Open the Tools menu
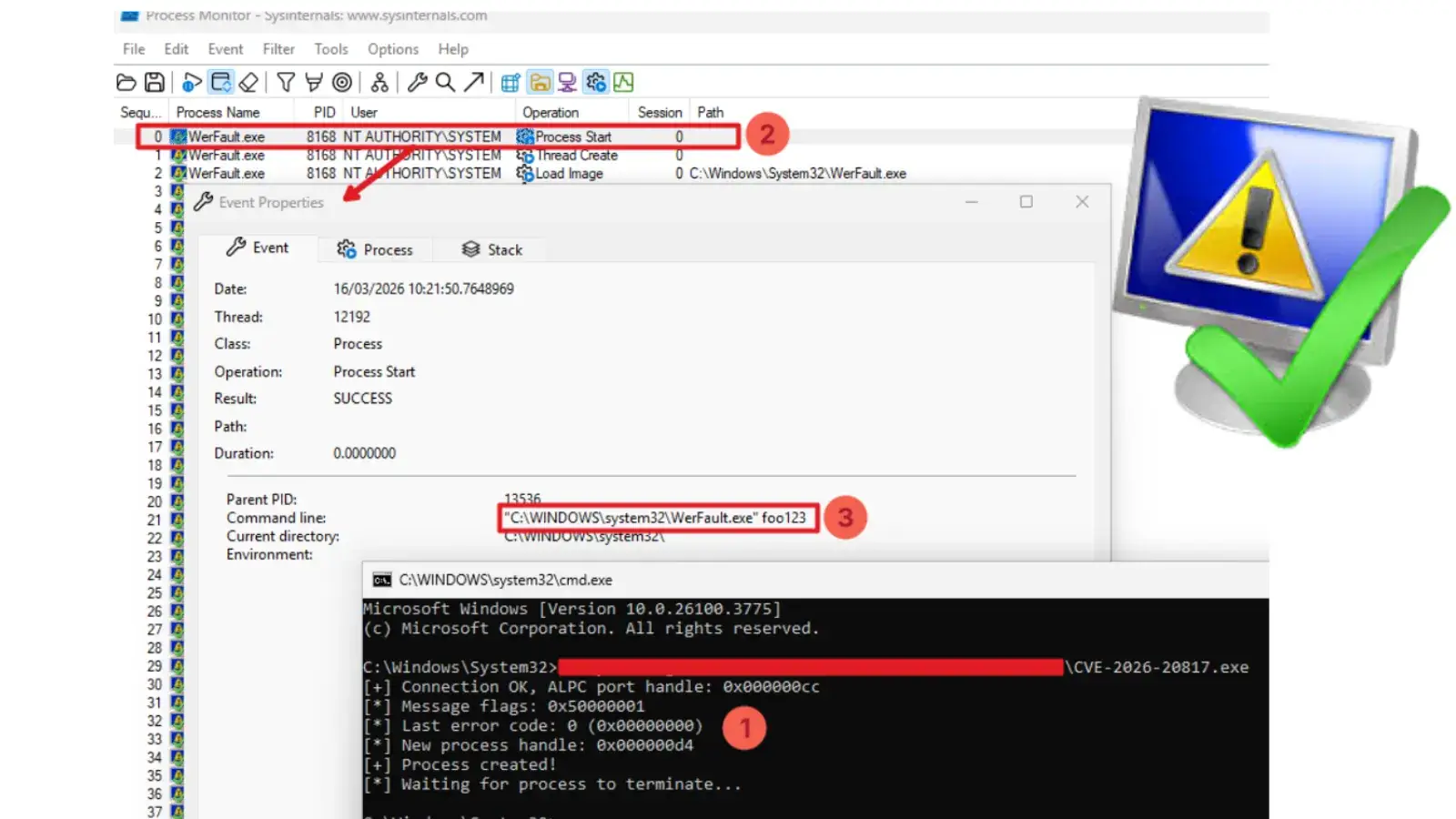The height and width of the screenshot is (819, 1456). [x=331, y=49]
